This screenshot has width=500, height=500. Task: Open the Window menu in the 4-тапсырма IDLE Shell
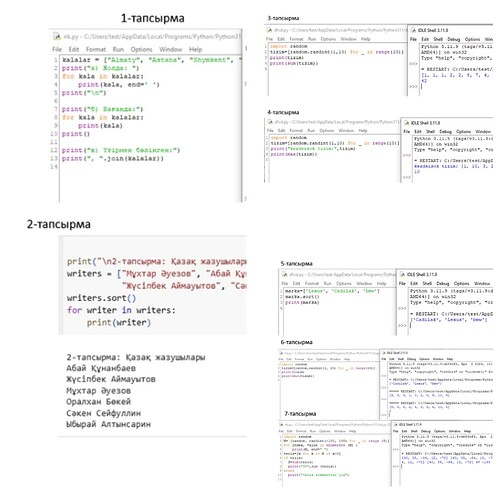click(483, 132)
